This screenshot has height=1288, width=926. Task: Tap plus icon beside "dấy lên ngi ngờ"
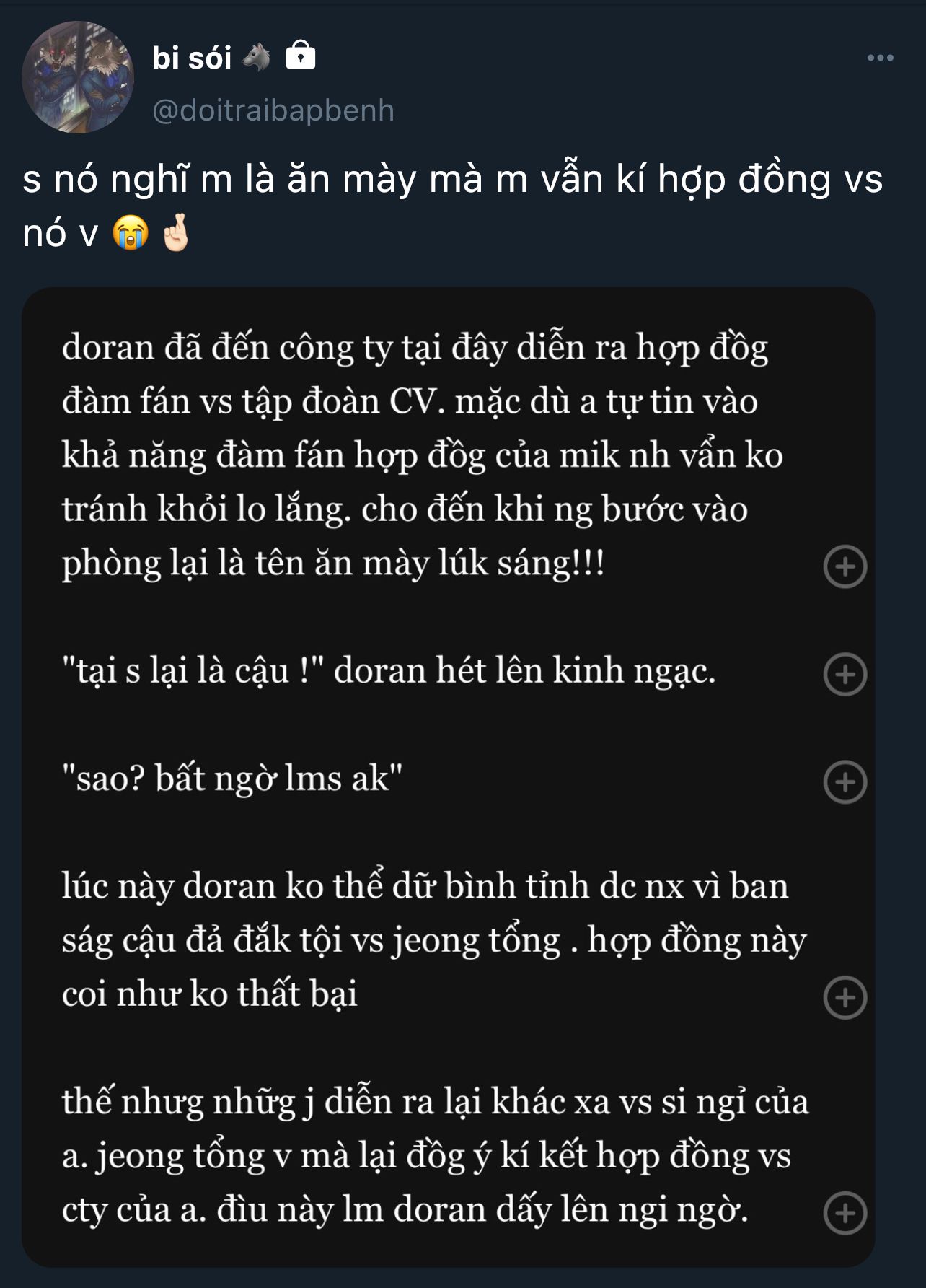coord(845,1213)
